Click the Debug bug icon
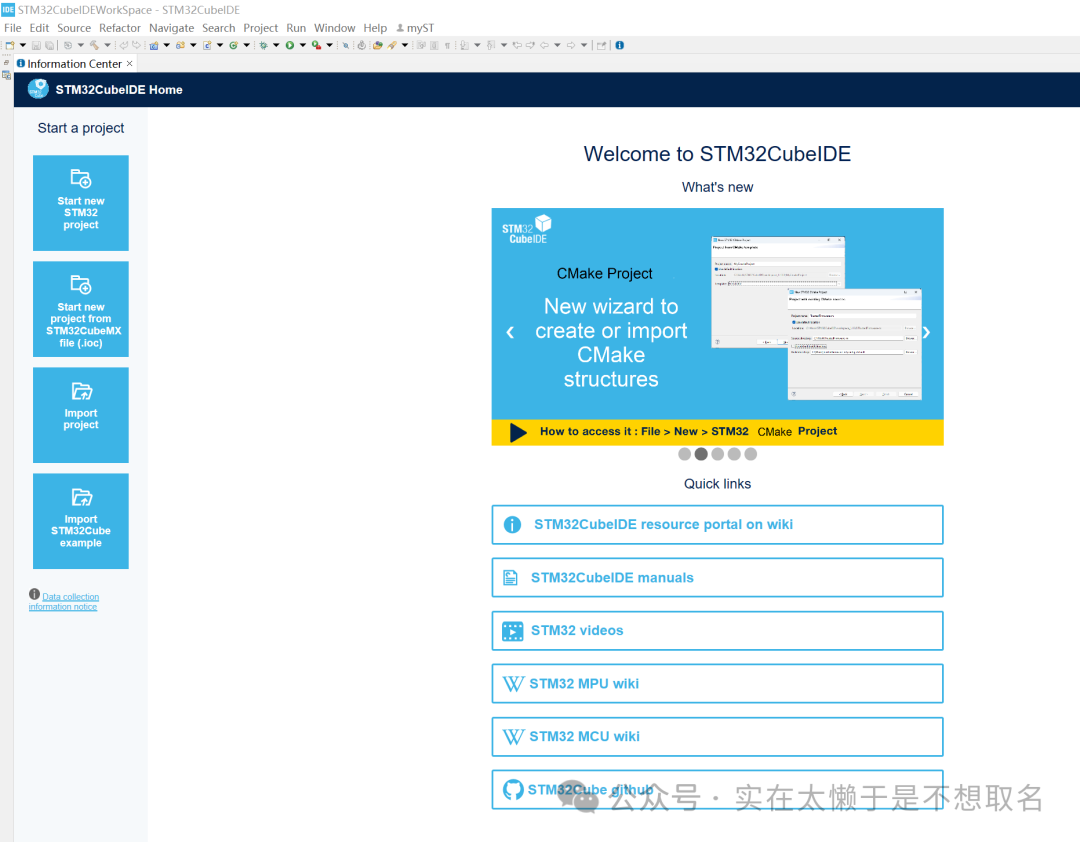The image size is (1080, 842). point(263,45)
